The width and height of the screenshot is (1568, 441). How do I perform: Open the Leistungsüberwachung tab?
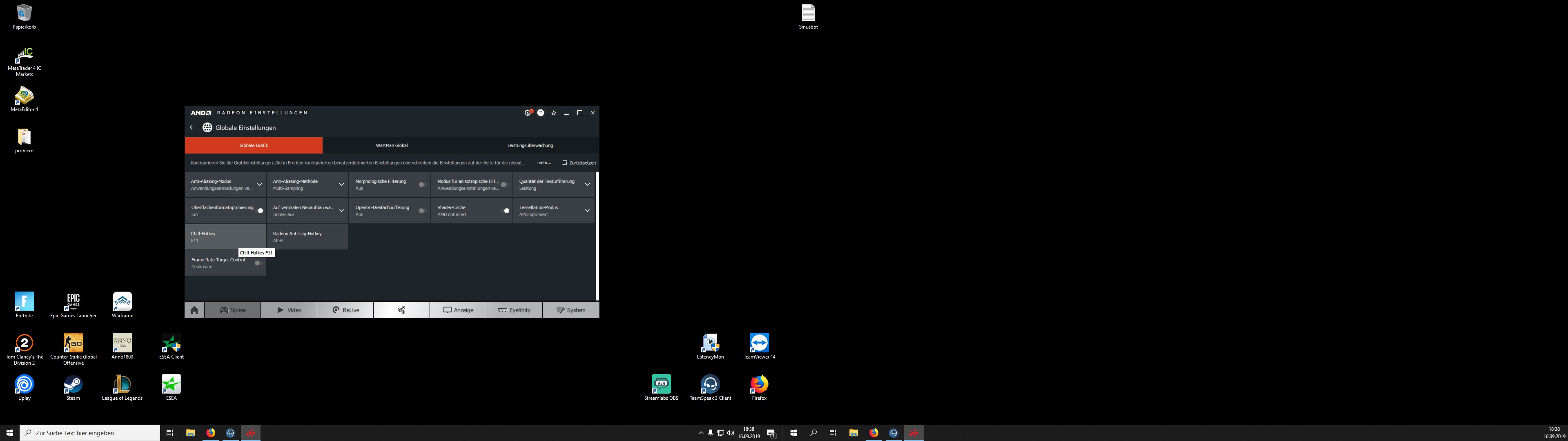530,146
